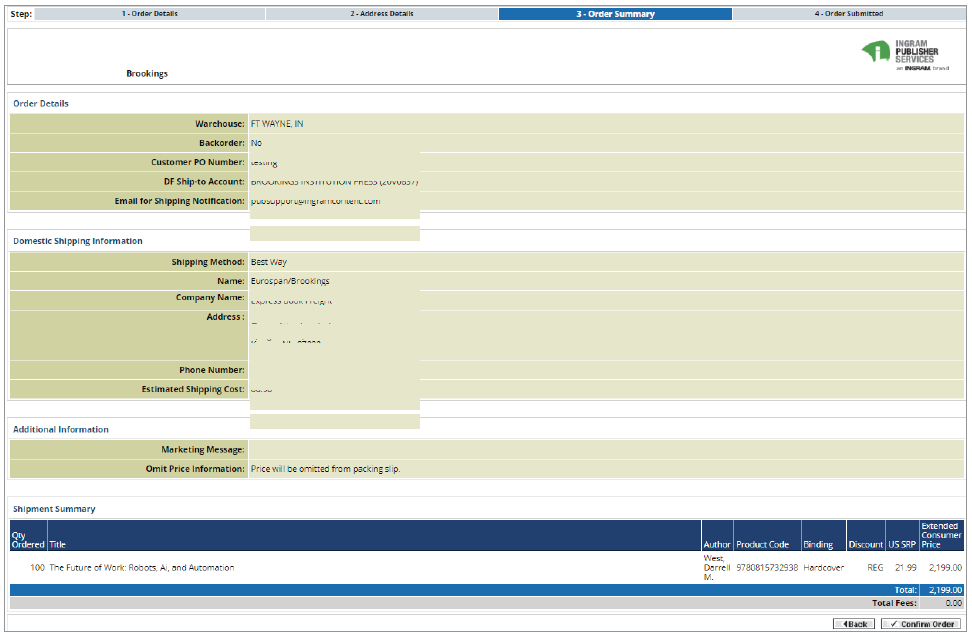Click the Shipping Method label
This screenshot has height=632, width=972.
(x=208, y=262)
